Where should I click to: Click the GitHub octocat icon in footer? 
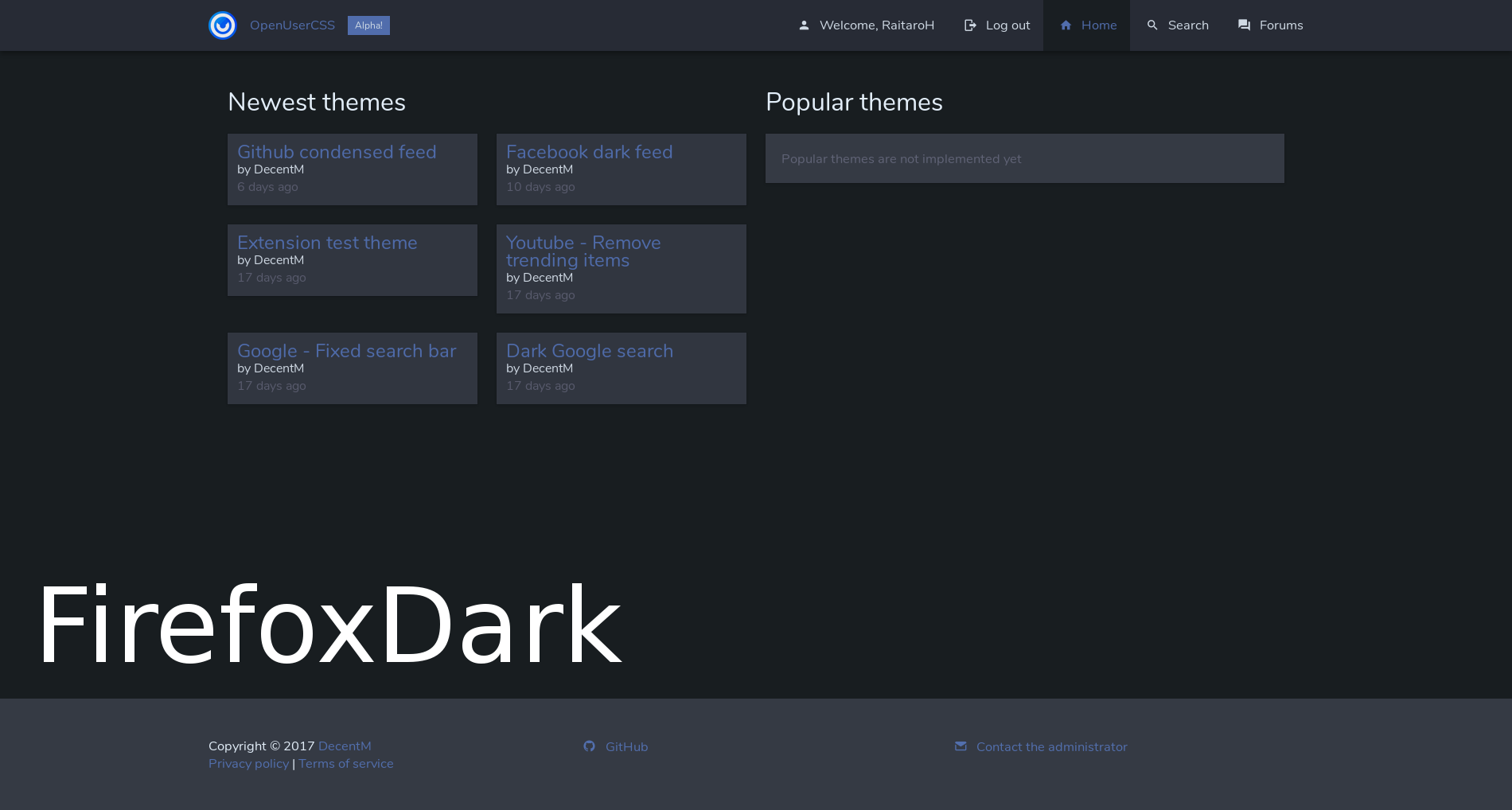[589, 746]
